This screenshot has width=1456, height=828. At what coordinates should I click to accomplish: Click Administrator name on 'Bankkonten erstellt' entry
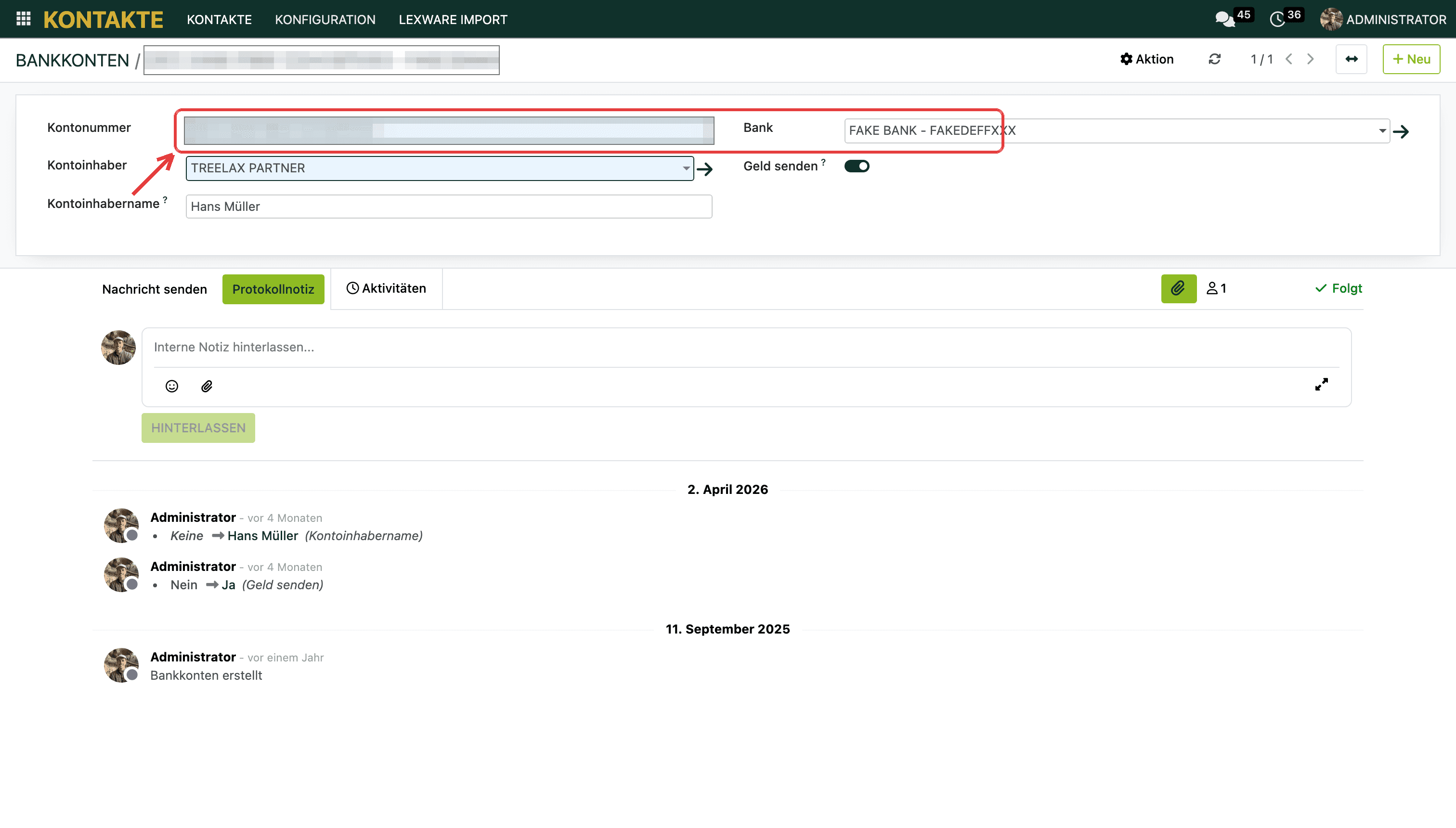(x=193, y=657)
